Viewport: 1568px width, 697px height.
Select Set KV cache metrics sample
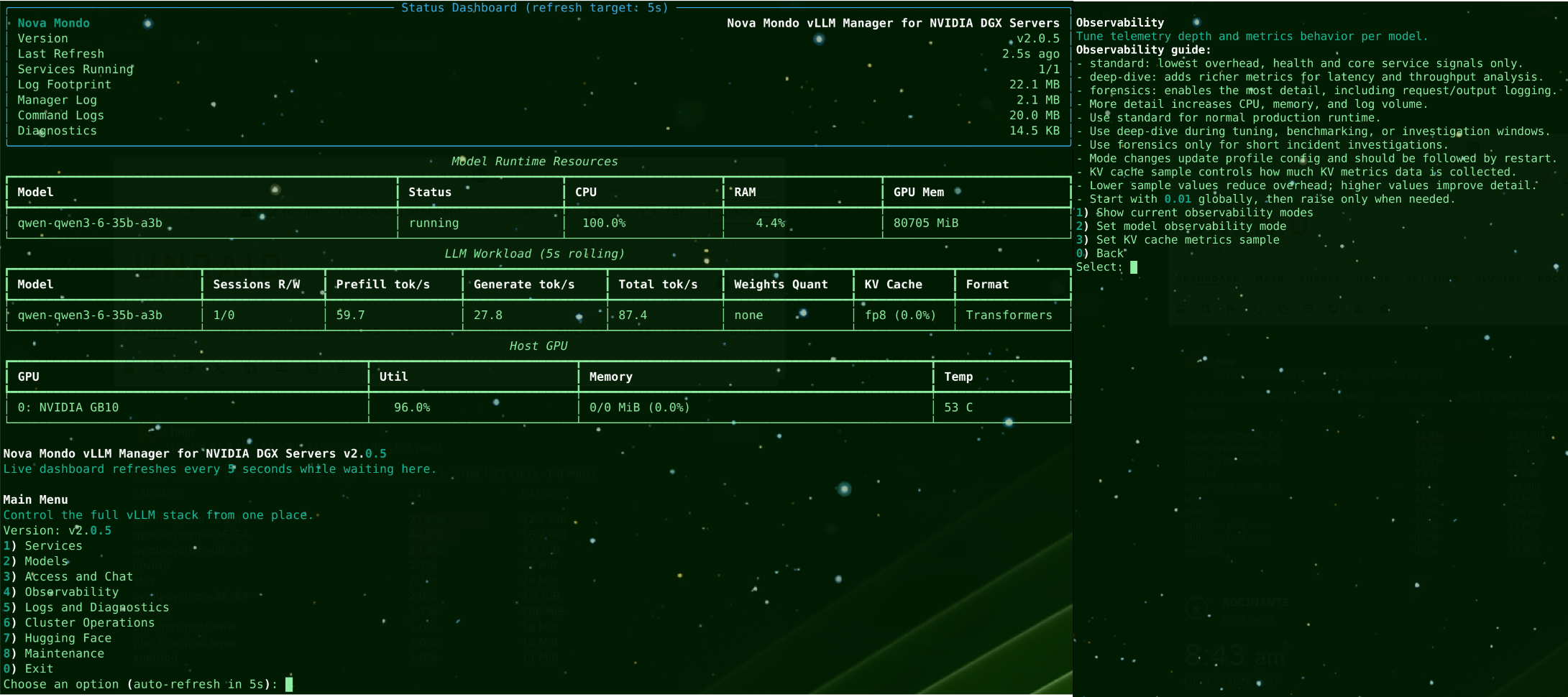[x=1178, y=240]
